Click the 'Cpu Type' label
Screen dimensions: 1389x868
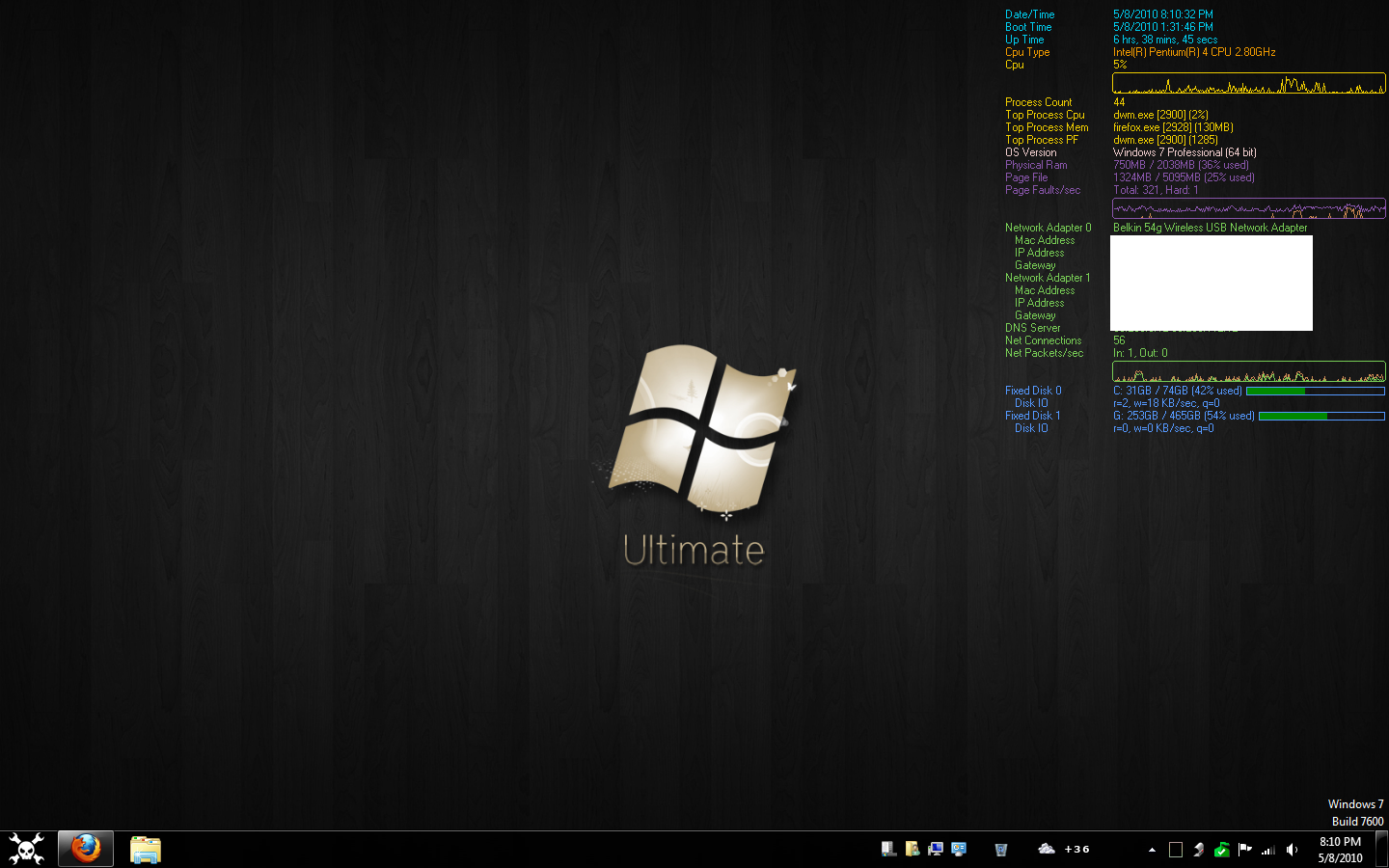(1027, 52)
